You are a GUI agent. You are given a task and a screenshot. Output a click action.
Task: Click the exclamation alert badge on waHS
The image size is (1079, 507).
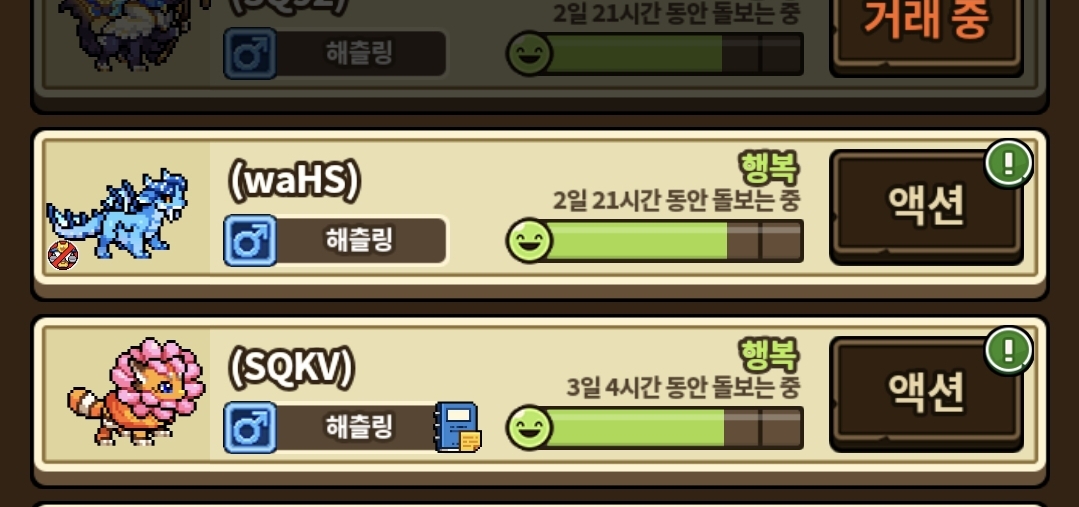[x=1009, y=164]
